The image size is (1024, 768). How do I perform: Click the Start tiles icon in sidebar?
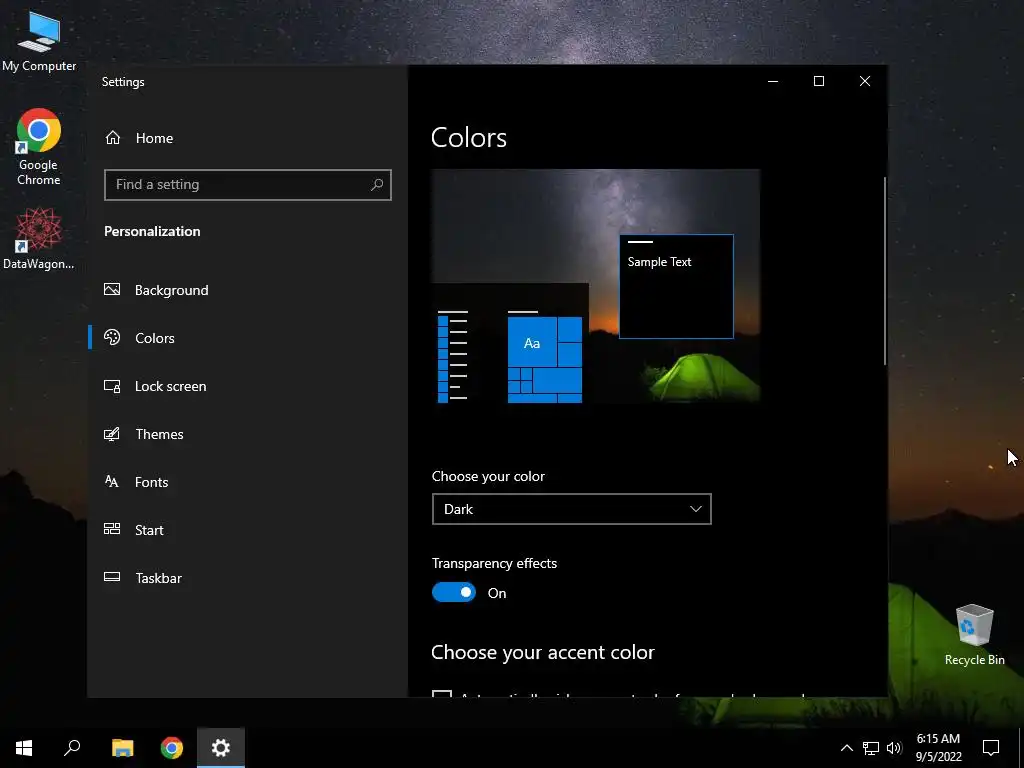pos(112,529)
